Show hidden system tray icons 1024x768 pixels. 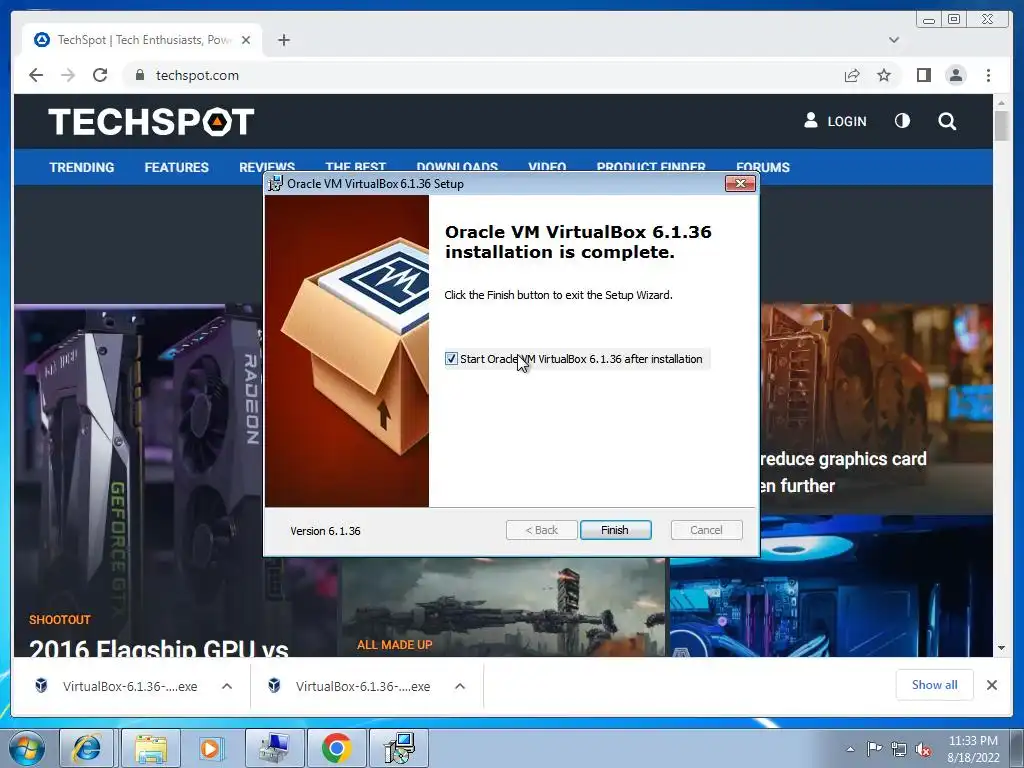pyautogui.click(x=850, y=749)
